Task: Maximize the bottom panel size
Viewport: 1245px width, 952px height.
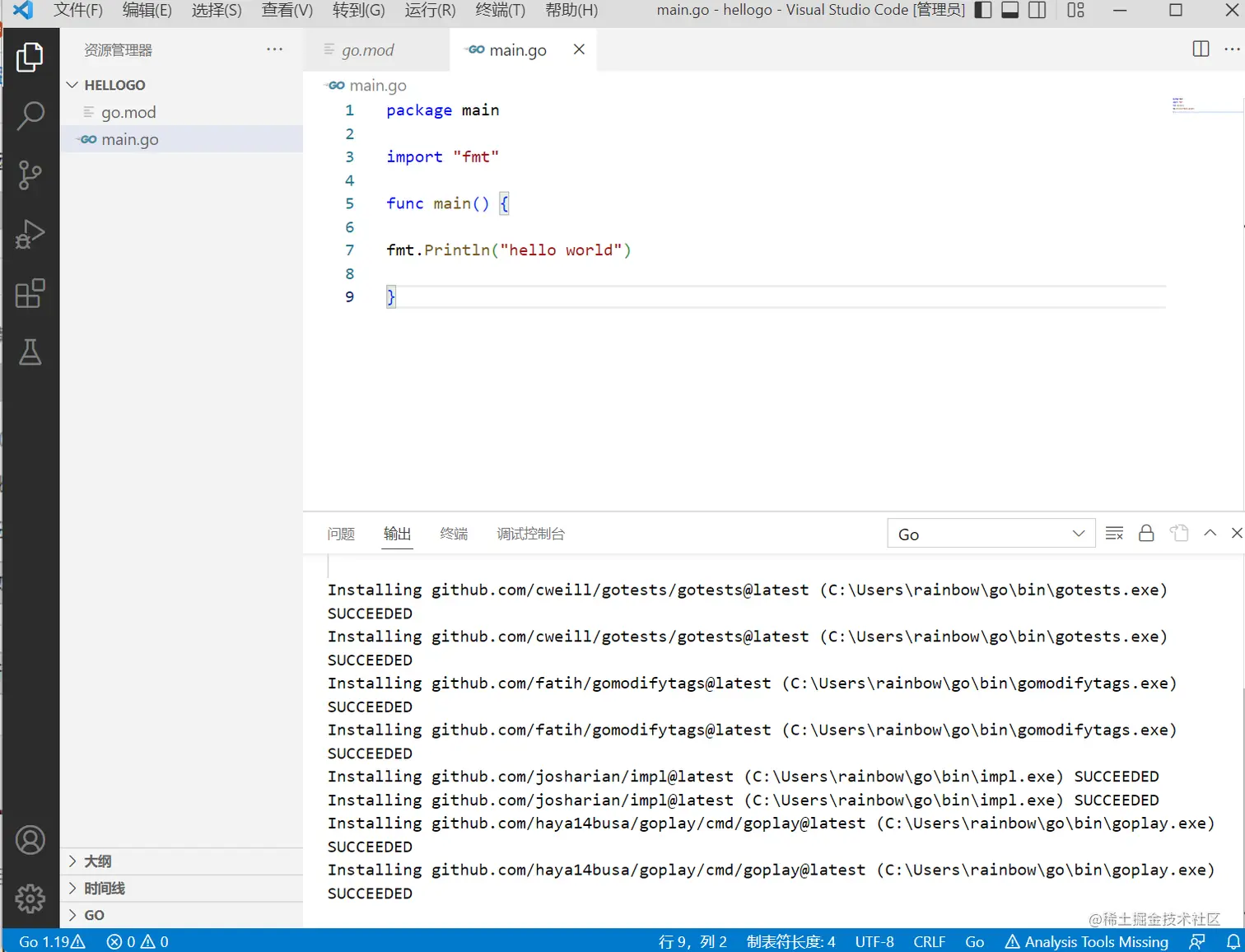Action: click(1210, 534)
